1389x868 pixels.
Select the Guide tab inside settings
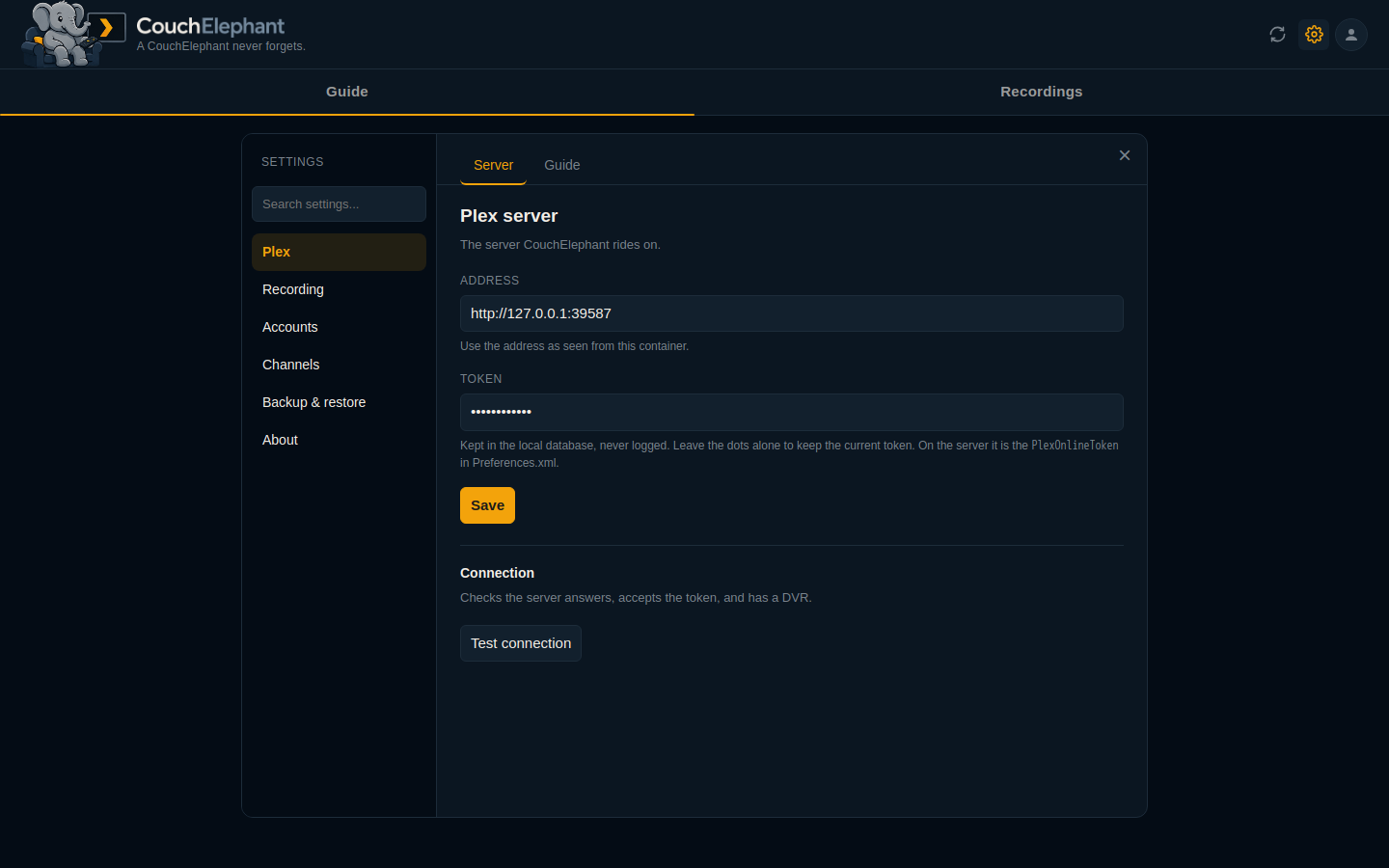coord(562,165)
